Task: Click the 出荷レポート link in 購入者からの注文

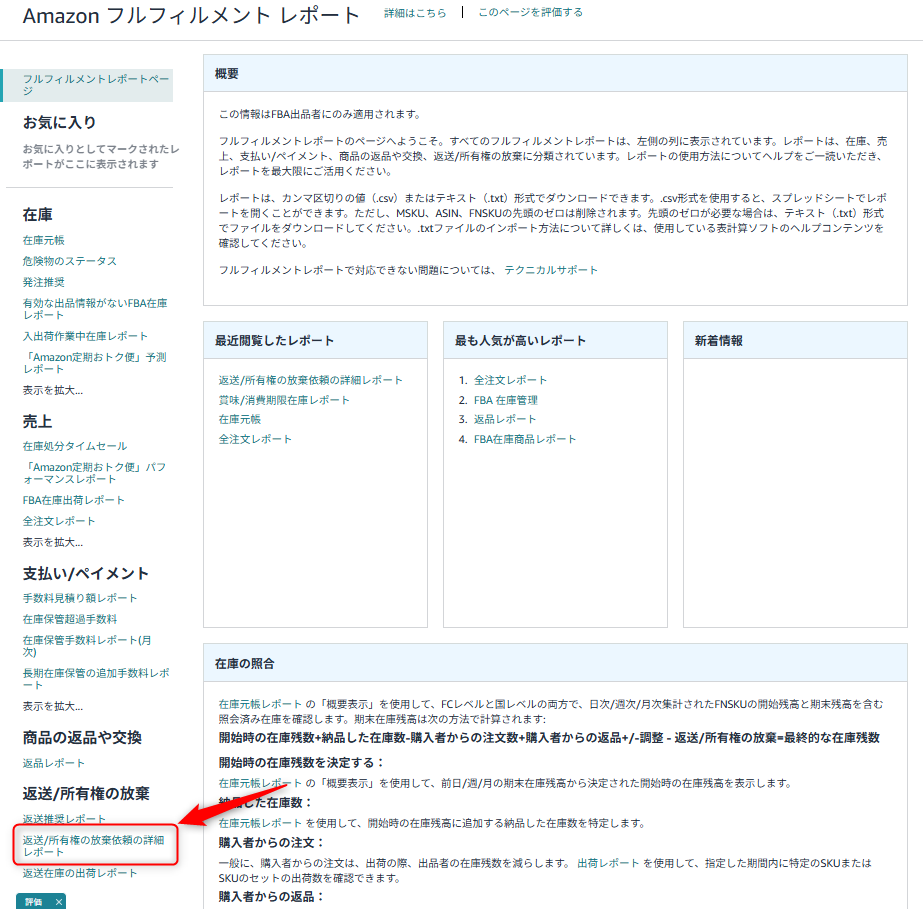Action: [x=608, y=863]
